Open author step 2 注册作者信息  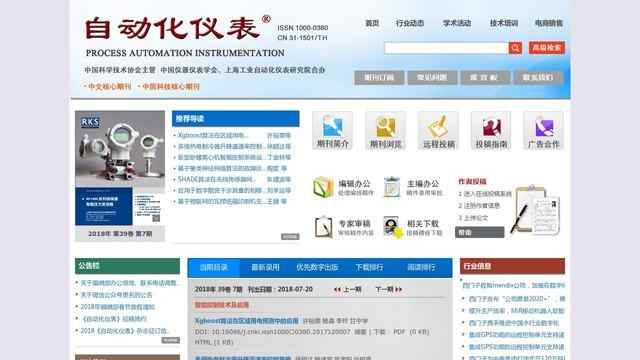pyautogui.click(x=479, y=206)
